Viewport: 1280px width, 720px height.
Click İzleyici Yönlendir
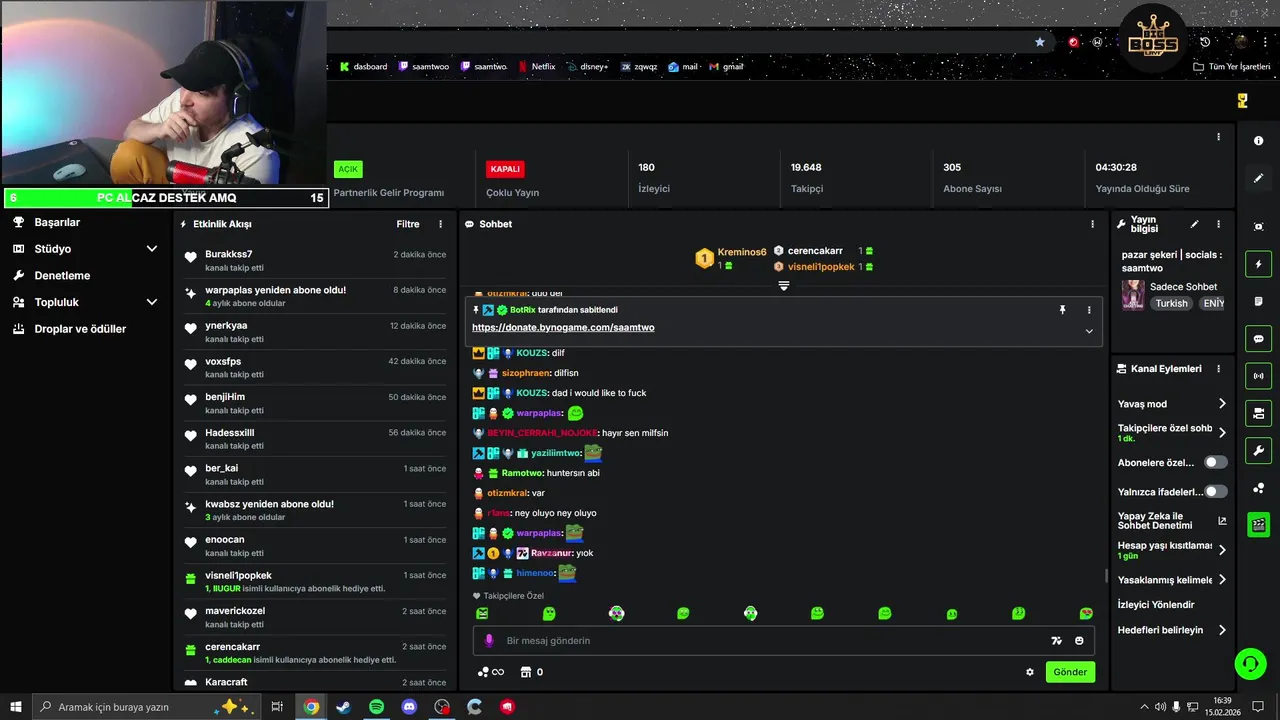point(1156,604)
